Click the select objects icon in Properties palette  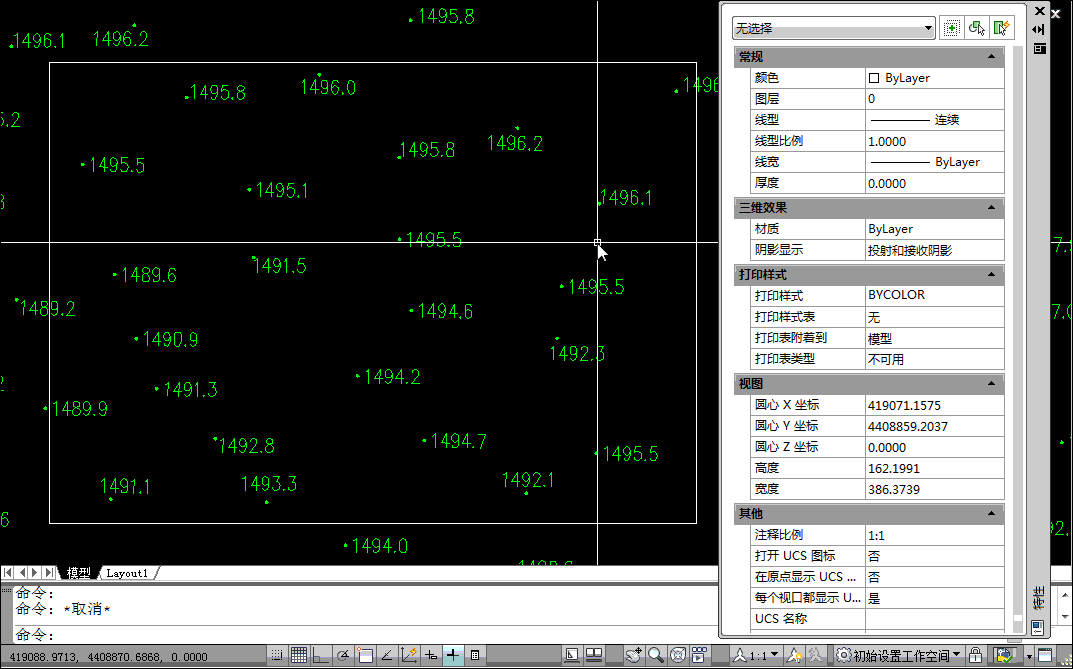976,27
